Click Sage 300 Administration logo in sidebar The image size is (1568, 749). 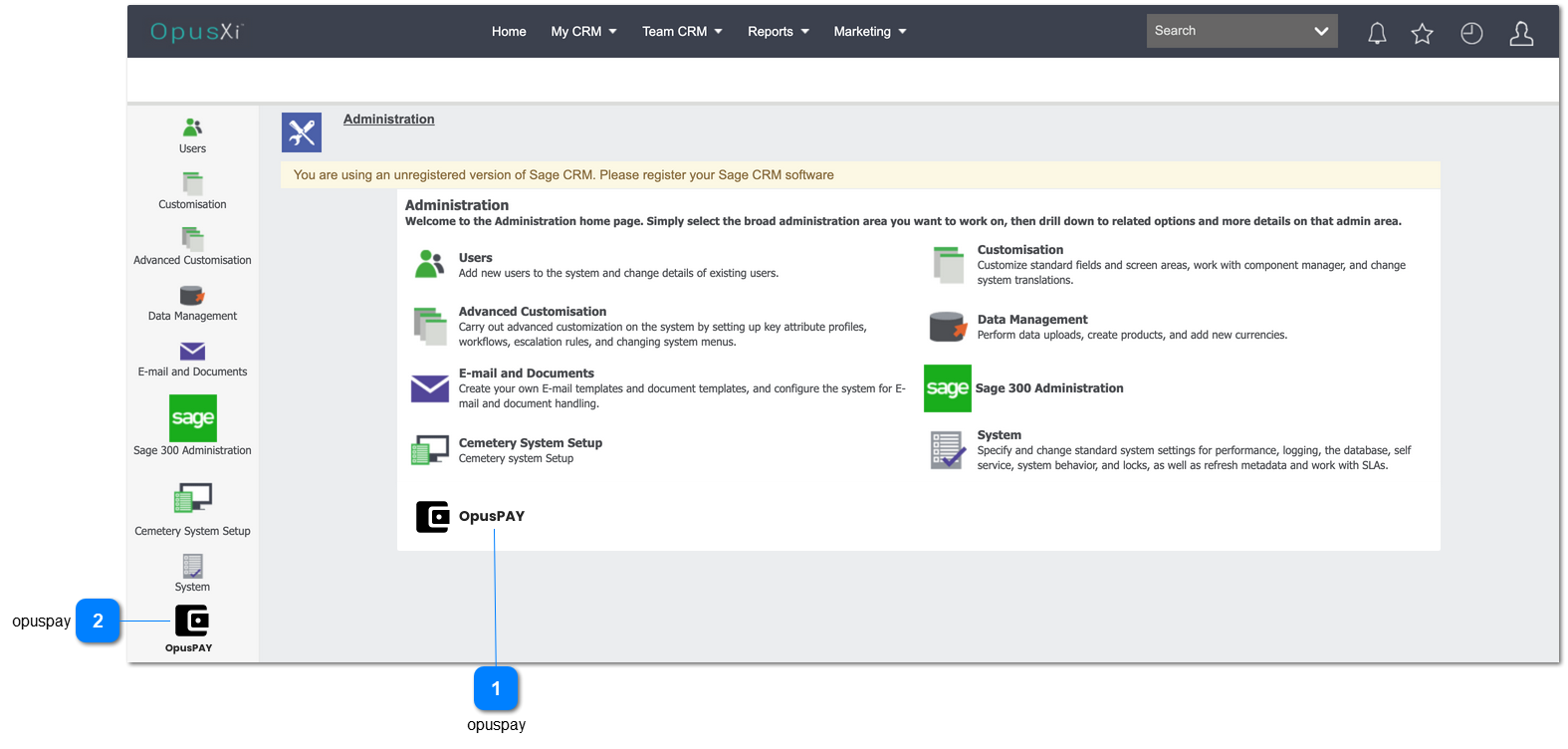[193, 418]
